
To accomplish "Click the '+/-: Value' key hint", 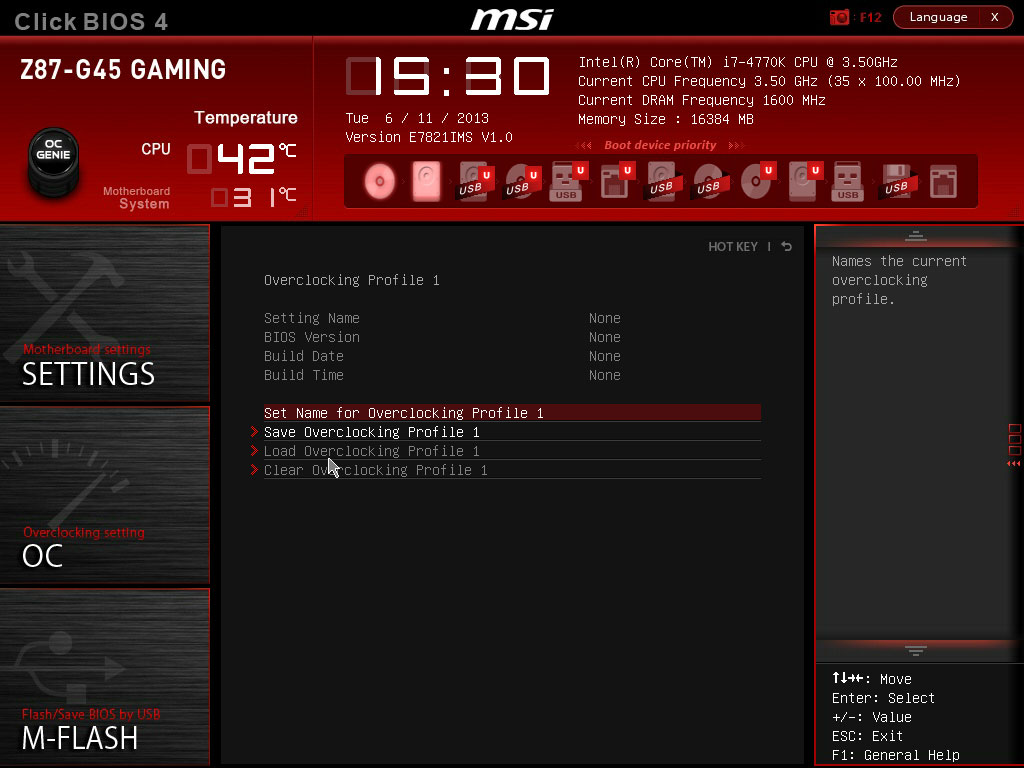I will pos(871,717).
